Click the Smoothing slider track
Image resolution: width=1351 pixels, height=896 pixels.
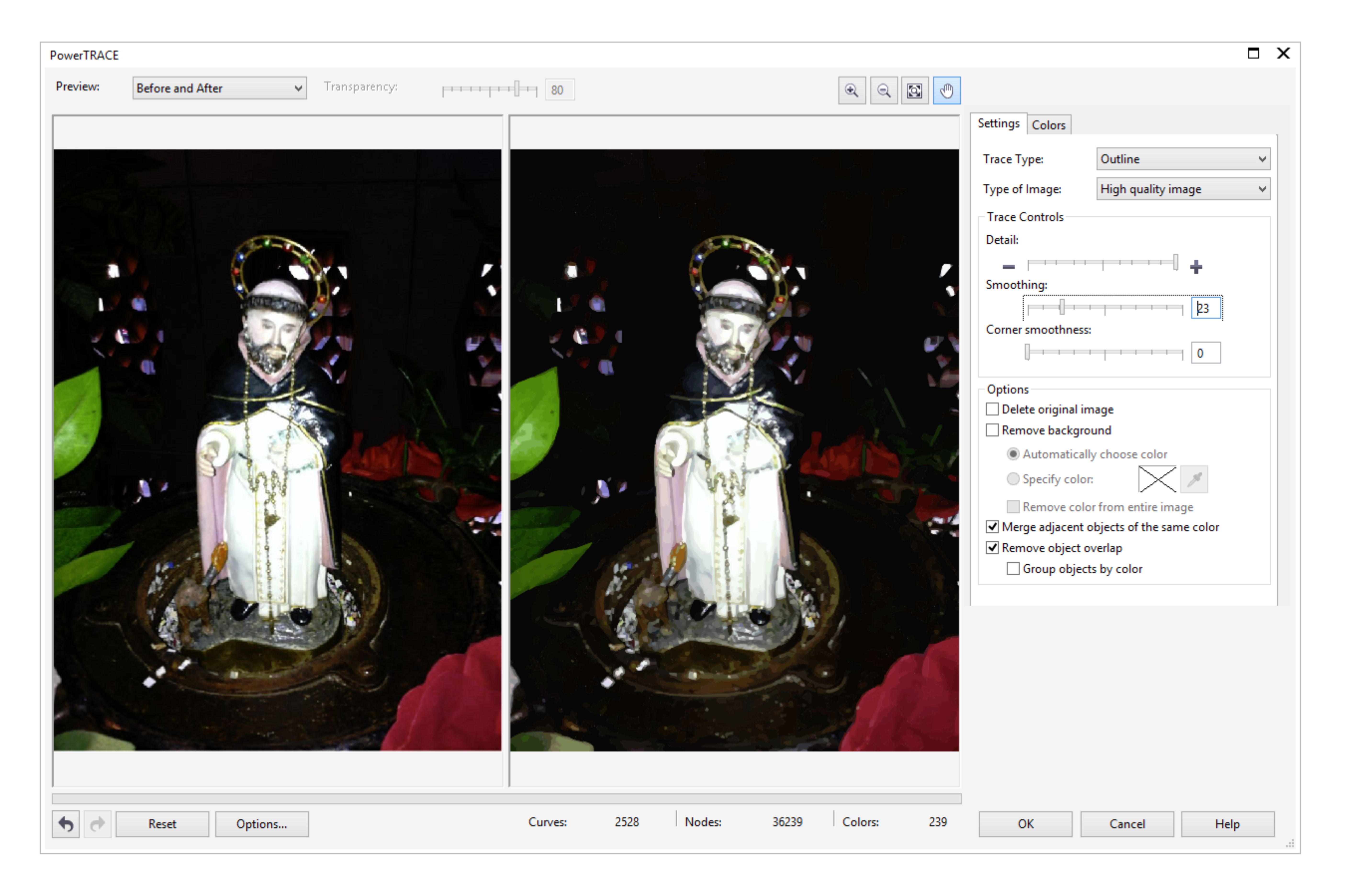(1105, 308)
